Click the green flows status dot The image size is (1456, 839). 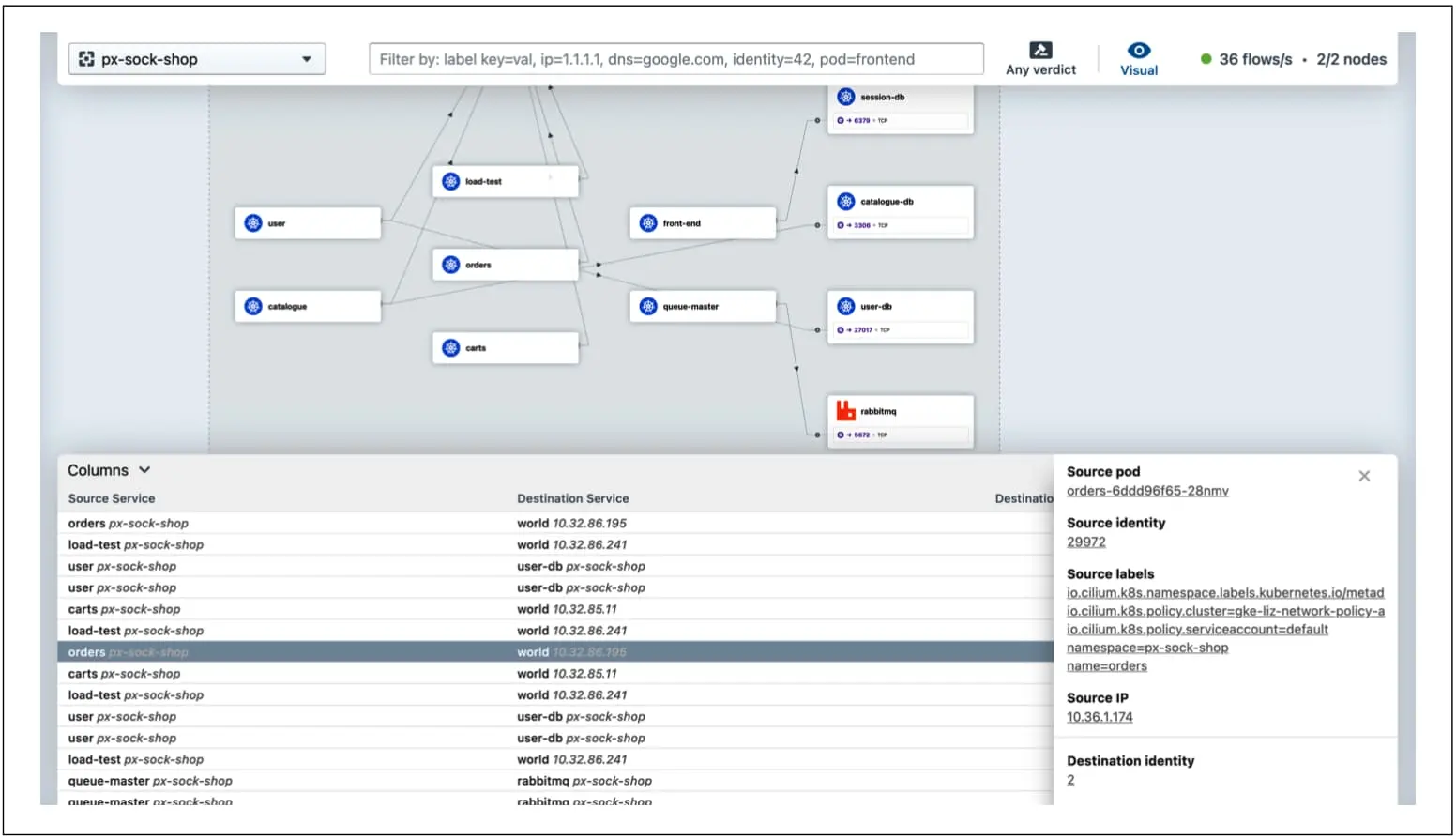1206,59
